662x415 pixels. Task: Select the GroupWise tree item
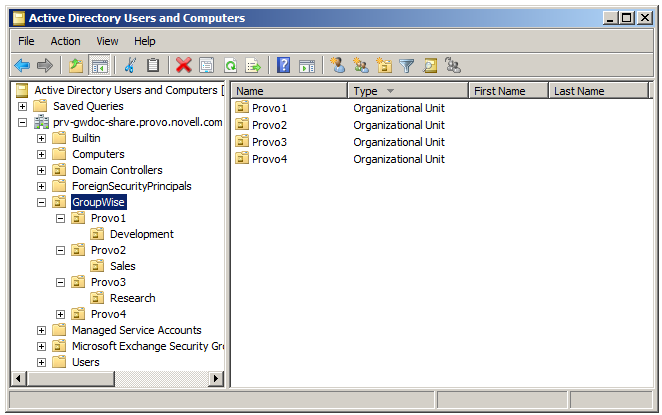point(98,202)
